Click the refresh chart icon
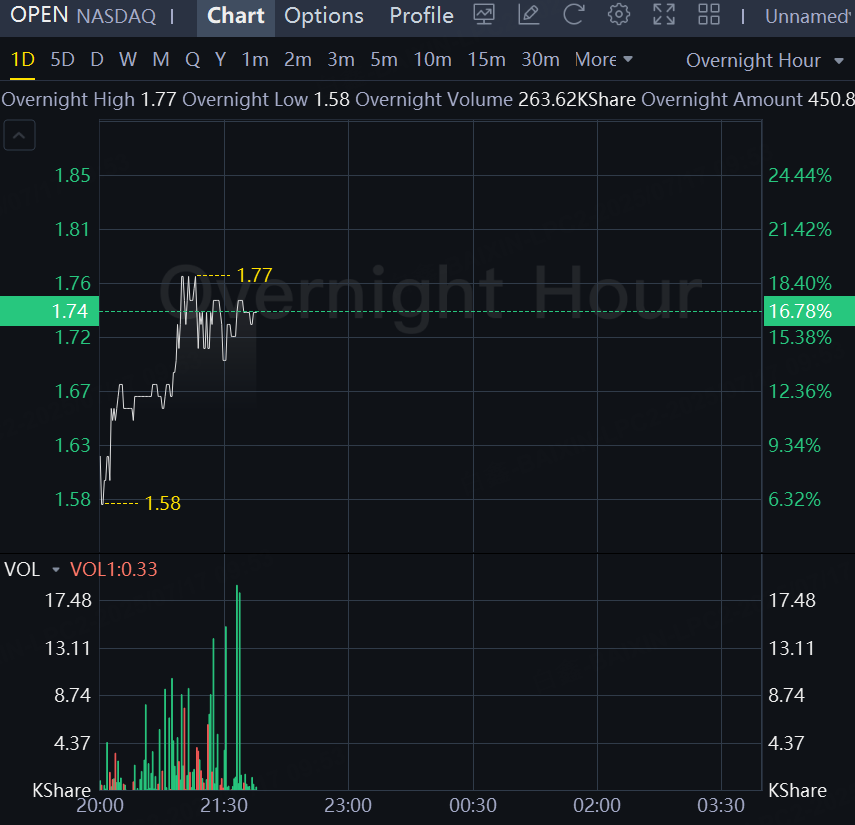 [574, 15]
